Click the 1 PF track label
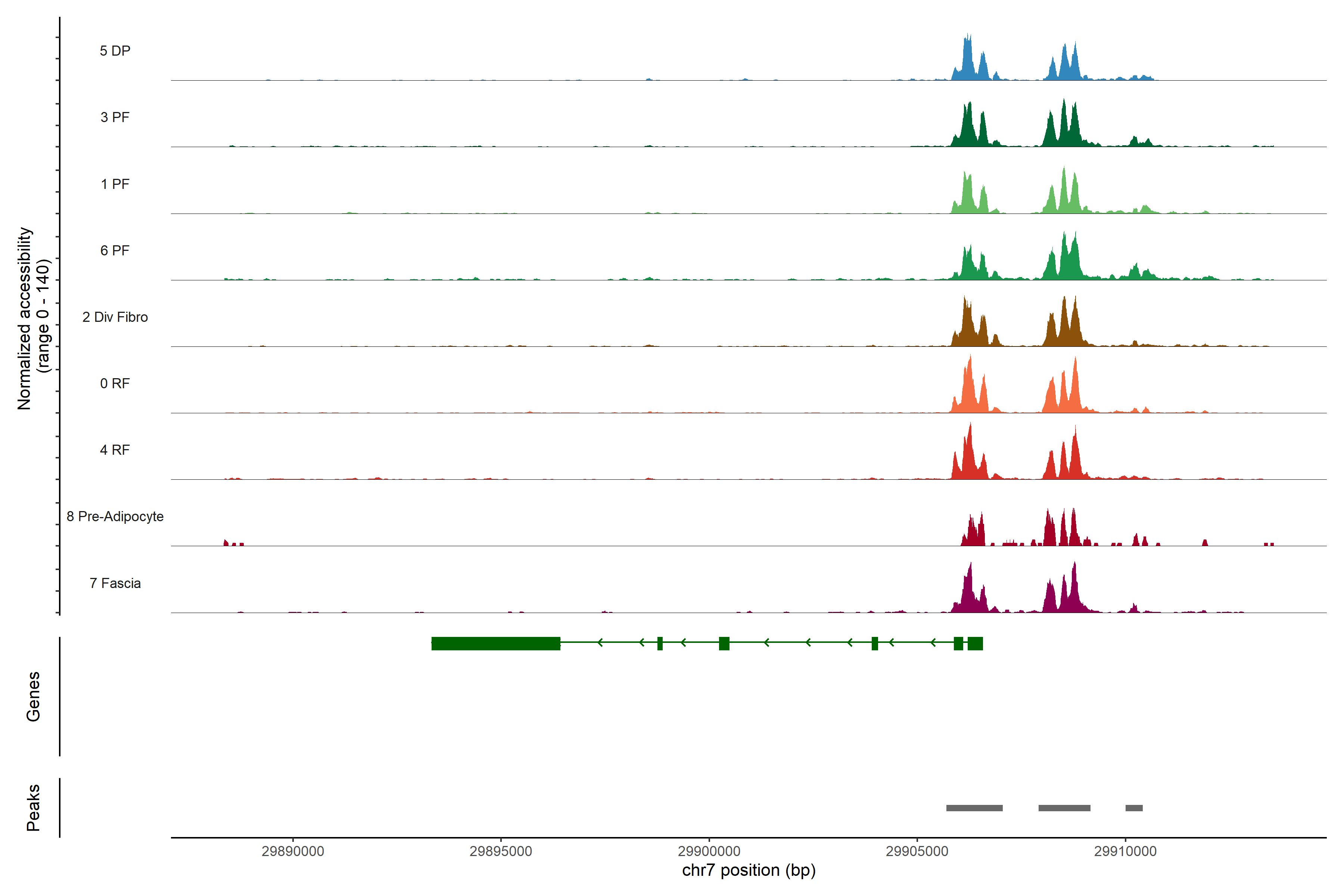Viewport: 1344px width, 896px height. coord(115,184)
